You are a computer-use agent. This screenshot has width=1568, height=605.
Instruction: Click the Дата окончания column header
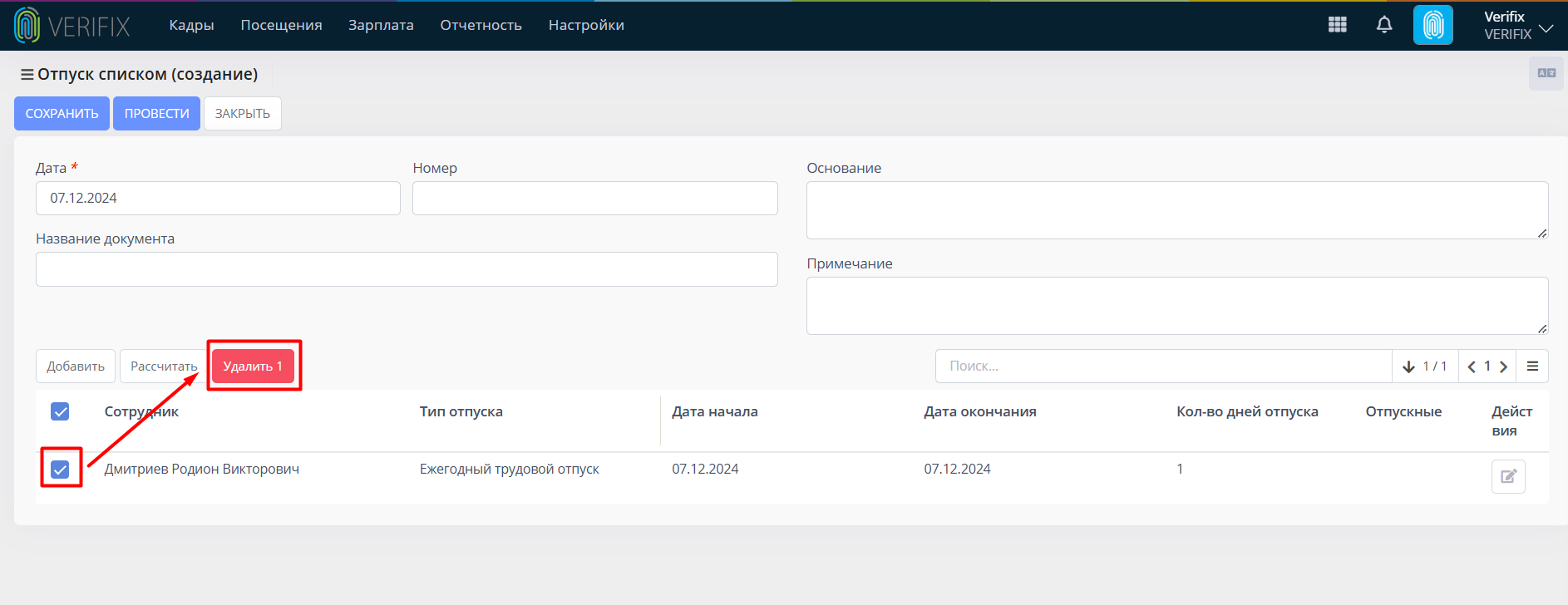coord(980,411)
